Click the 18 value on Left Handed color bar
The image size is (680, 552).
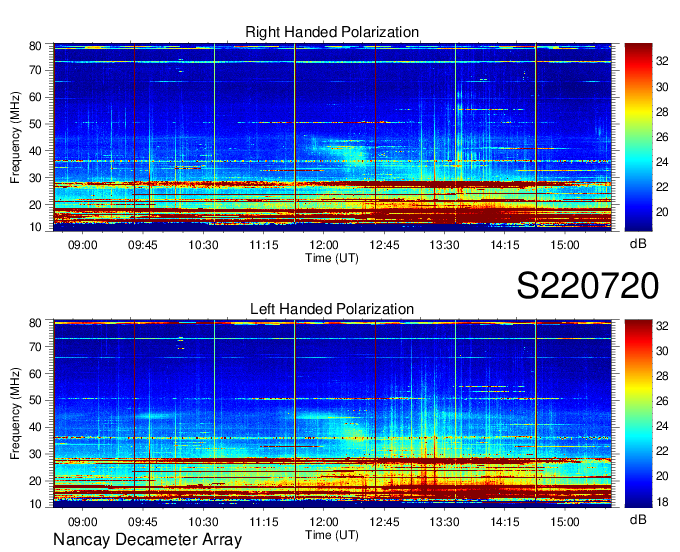tap(662, 502)
